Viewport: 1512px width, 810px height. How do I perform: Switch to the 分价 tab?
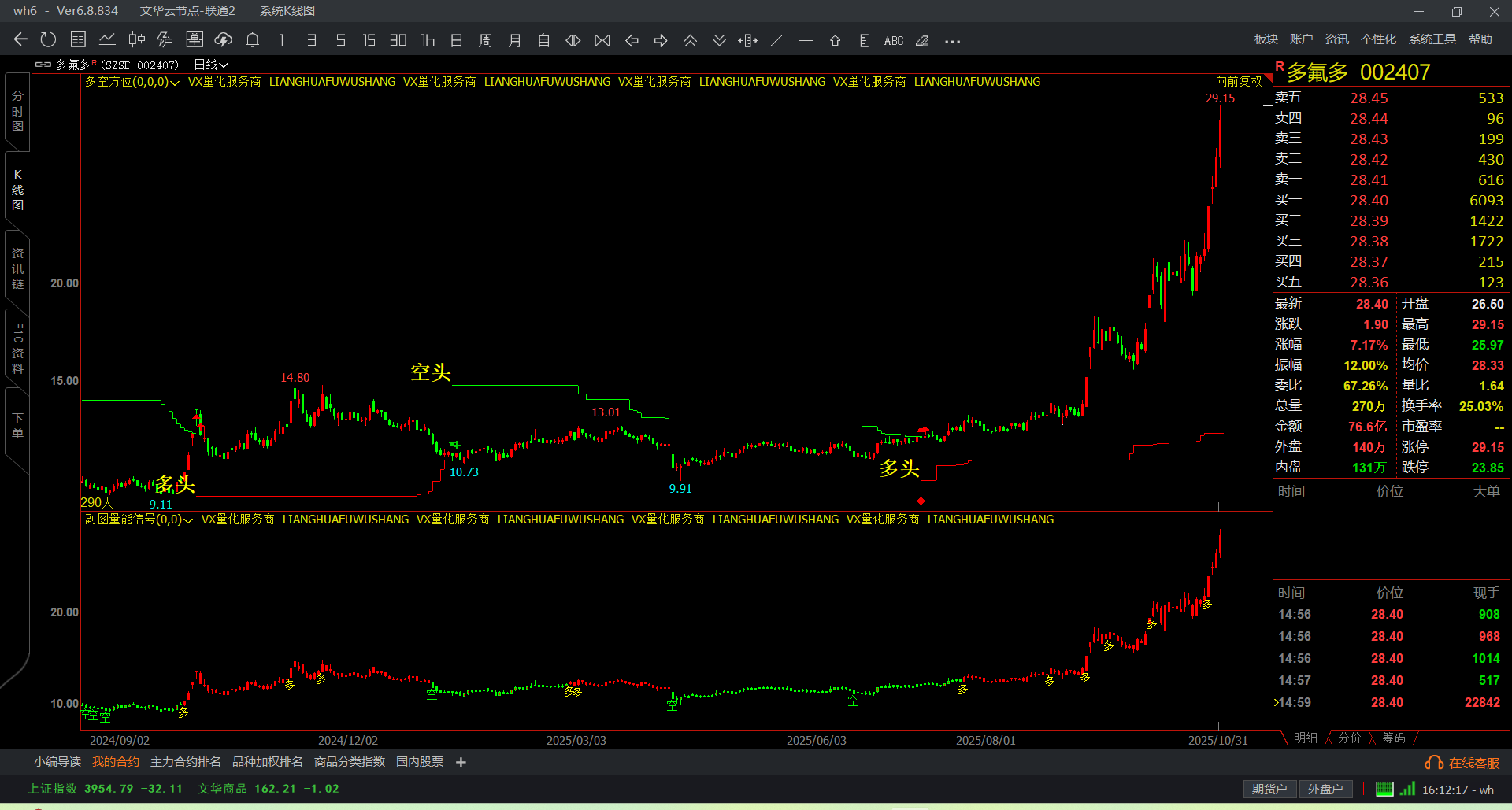point(1350,738)
